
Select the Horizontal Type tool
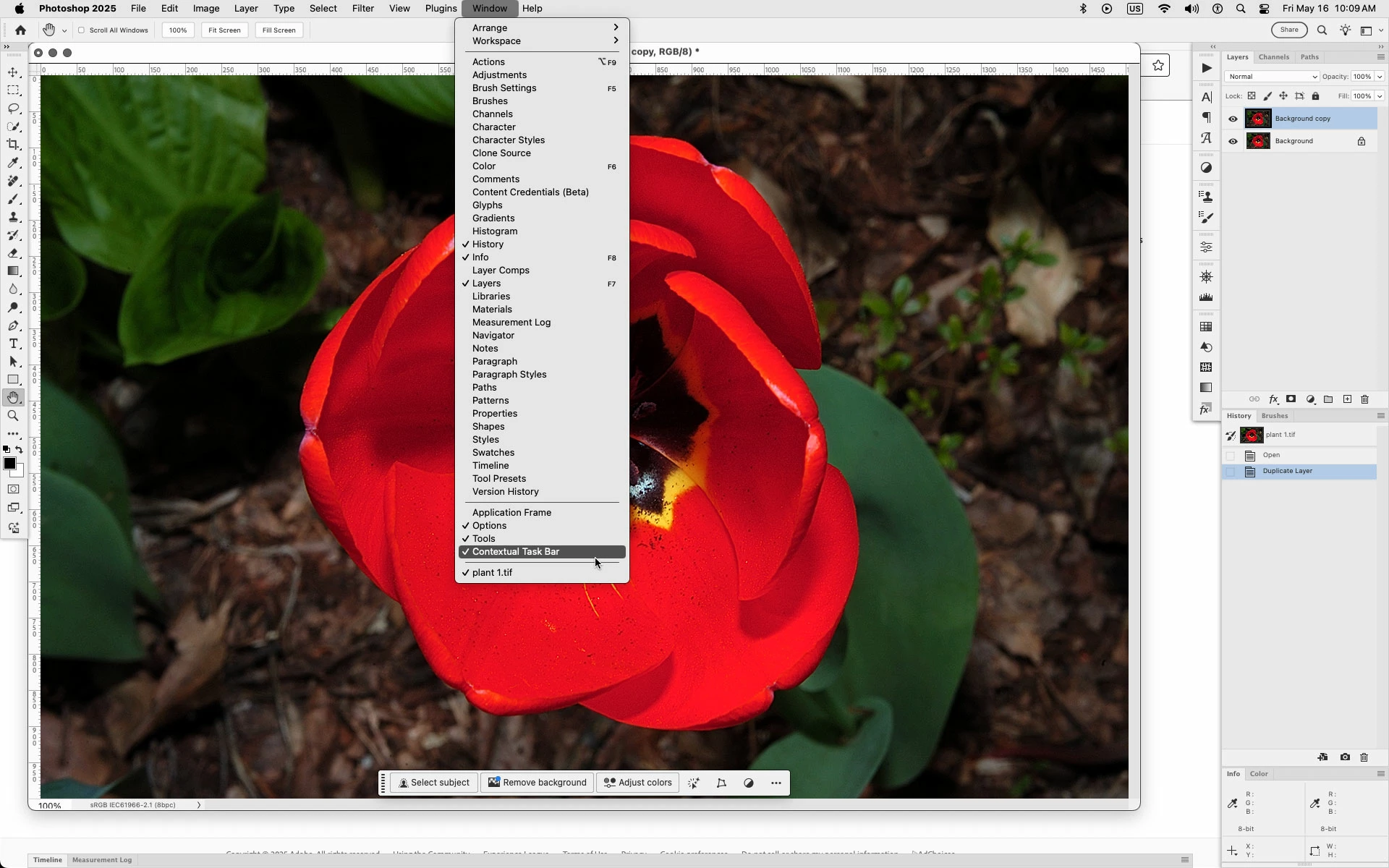pos(13,344)
